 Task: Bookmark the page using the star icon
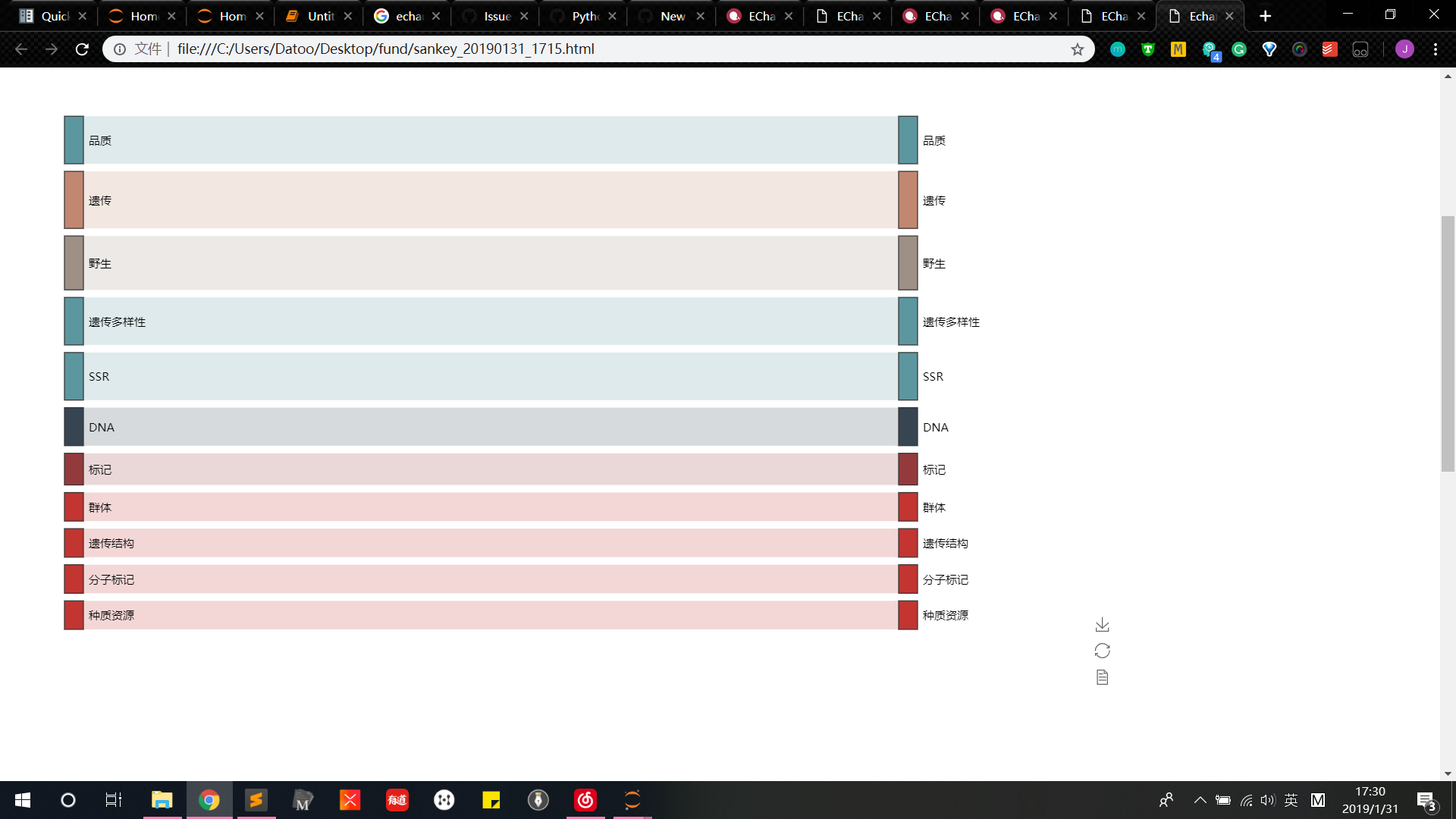pos(1077,49)
